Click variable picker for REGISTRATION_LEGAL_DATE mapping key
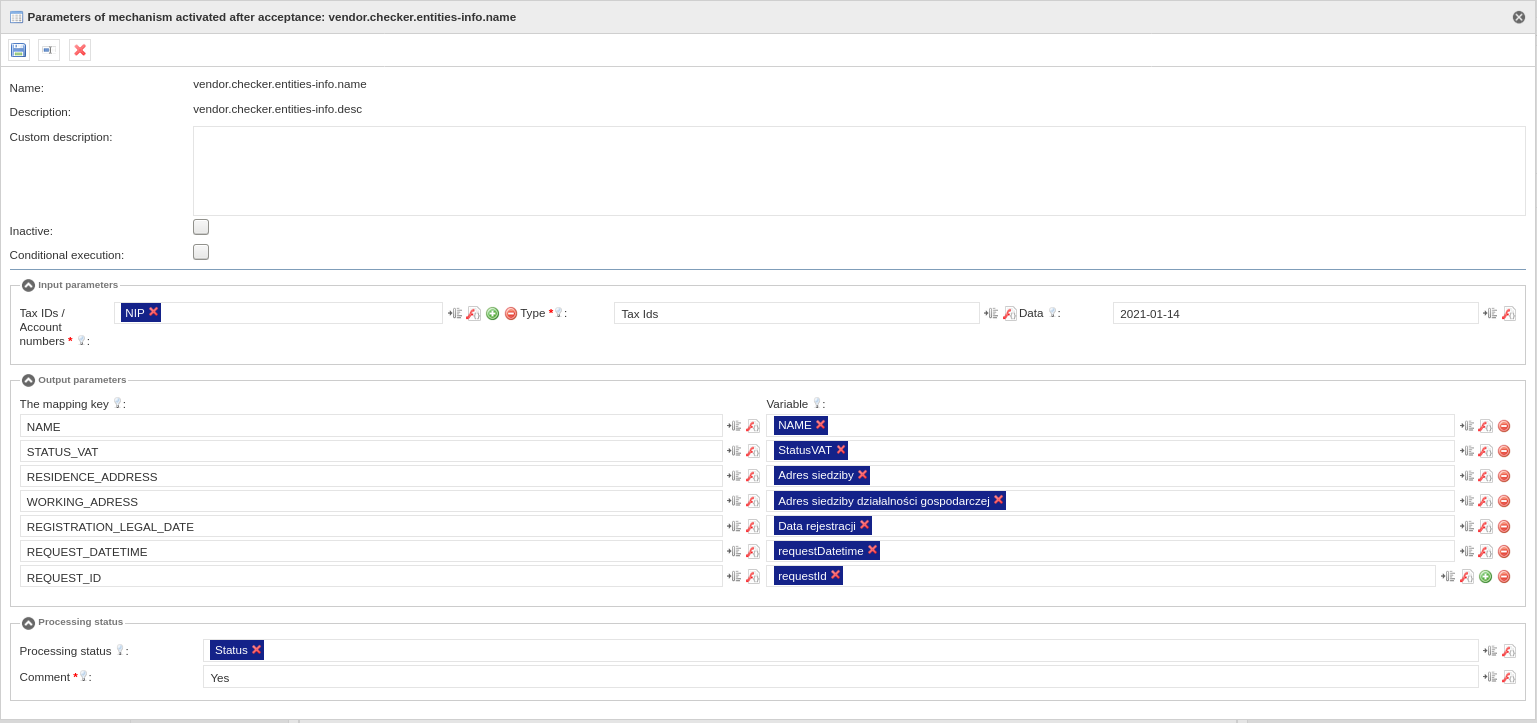Screen dimensions: 1537x723 coord(734,526)
